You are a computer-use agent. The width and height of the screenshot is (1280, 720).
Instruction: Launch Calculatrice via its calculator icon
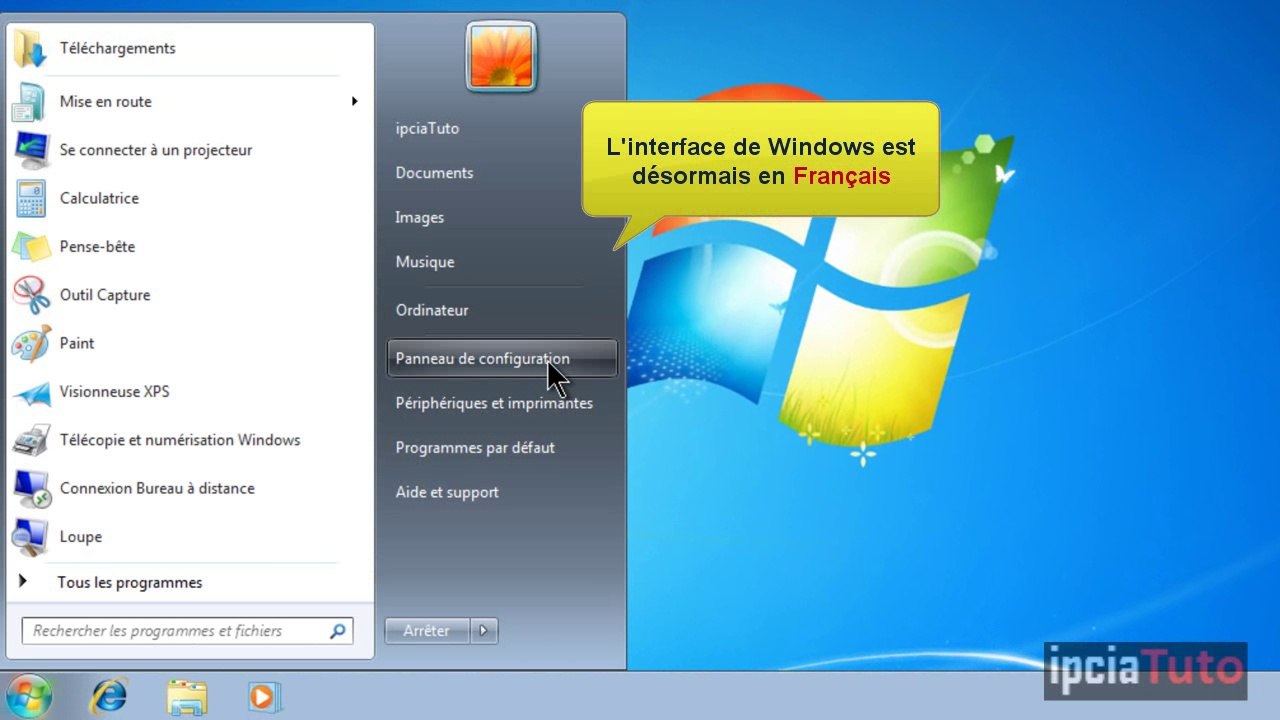(30, 198)
